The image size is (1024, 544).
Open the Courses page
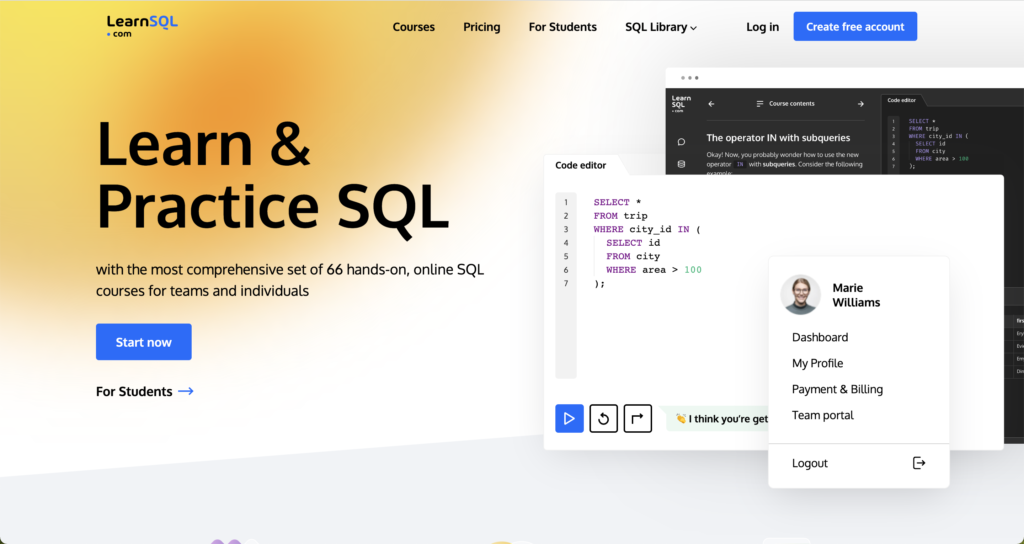click(413, 27)
